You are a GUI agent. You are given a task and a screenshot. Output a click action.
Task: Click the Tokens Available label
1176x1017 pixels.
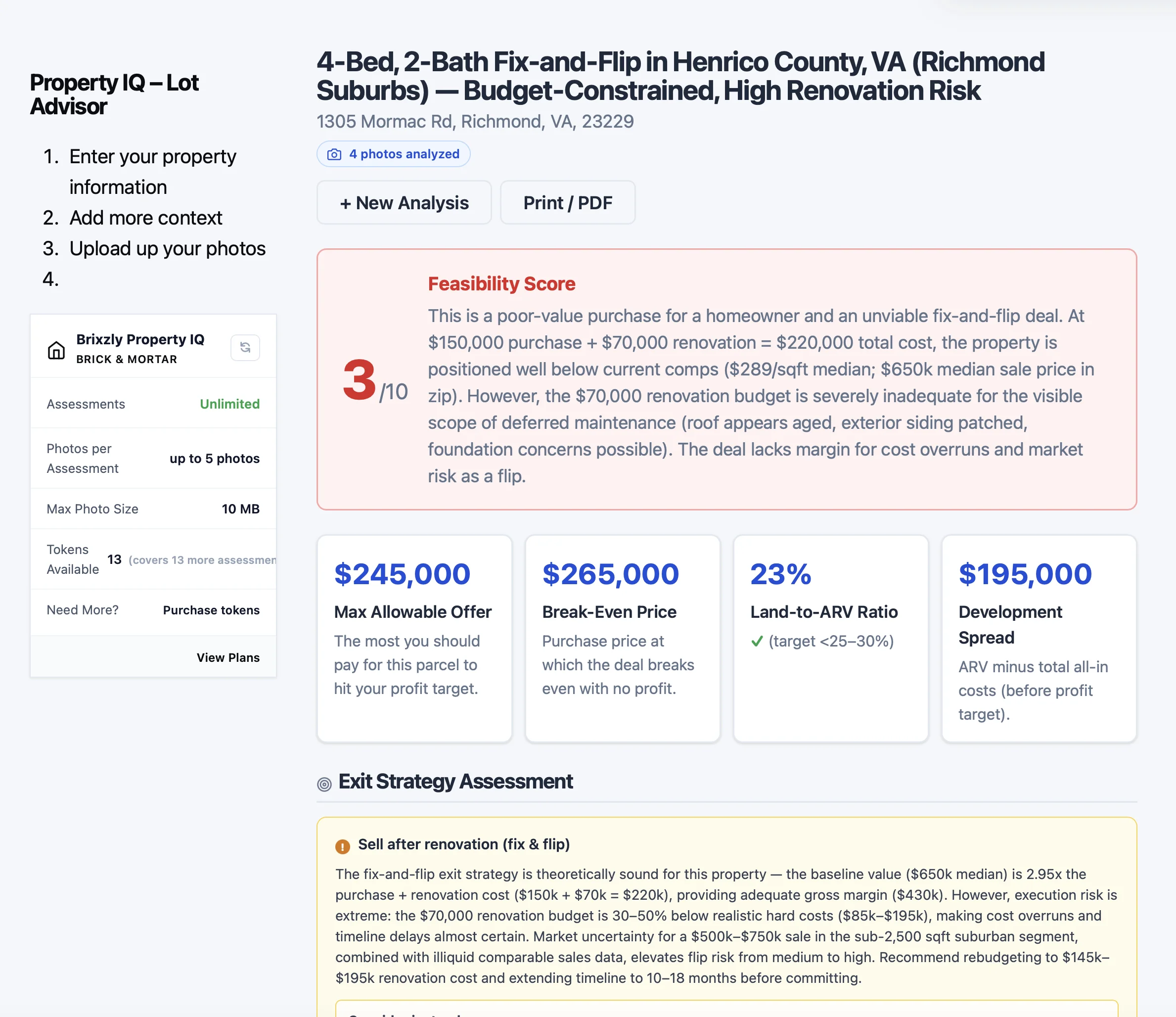73,560
